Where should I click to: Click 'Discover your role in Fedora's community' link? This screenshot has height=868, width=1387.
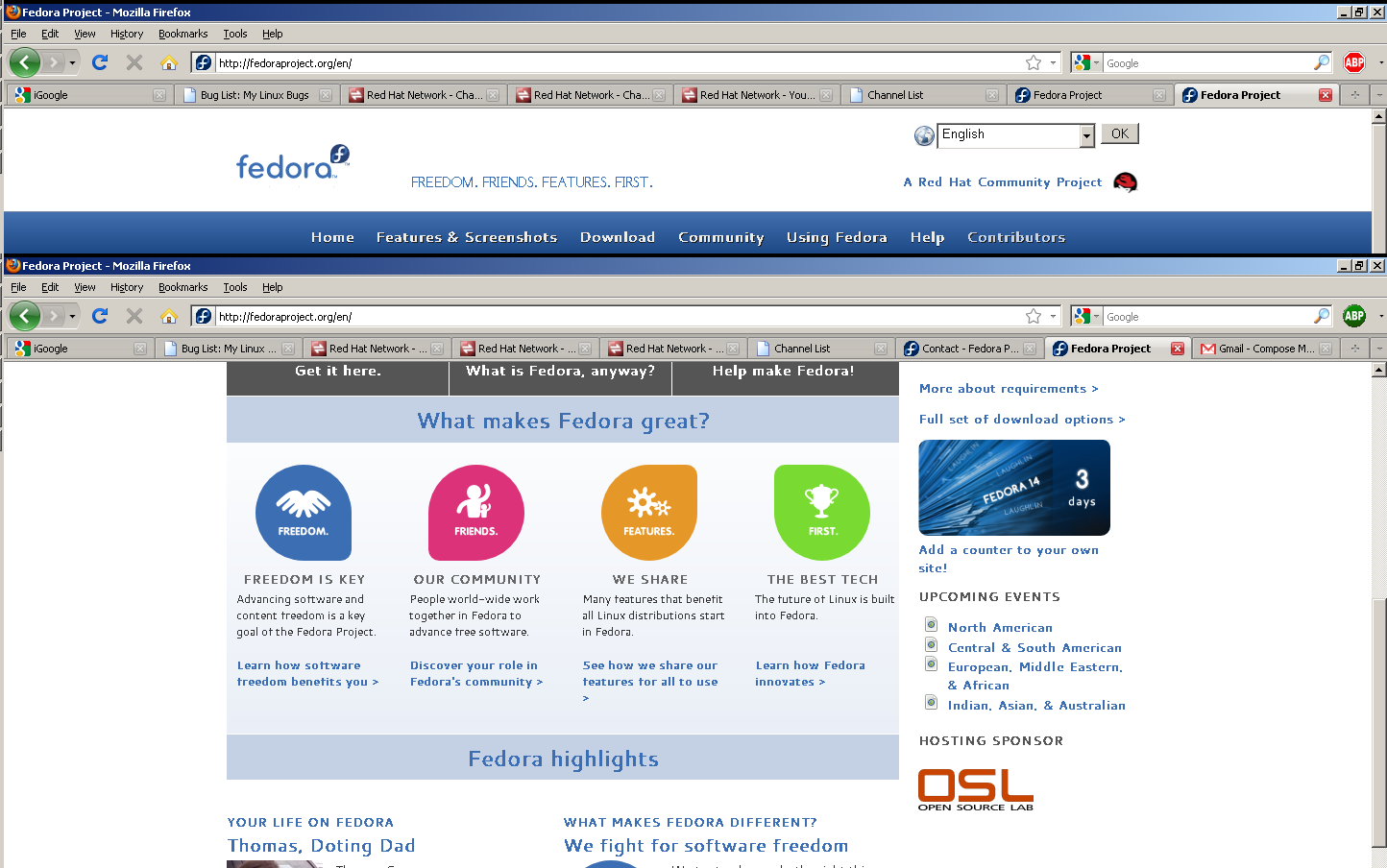point(476,673)
